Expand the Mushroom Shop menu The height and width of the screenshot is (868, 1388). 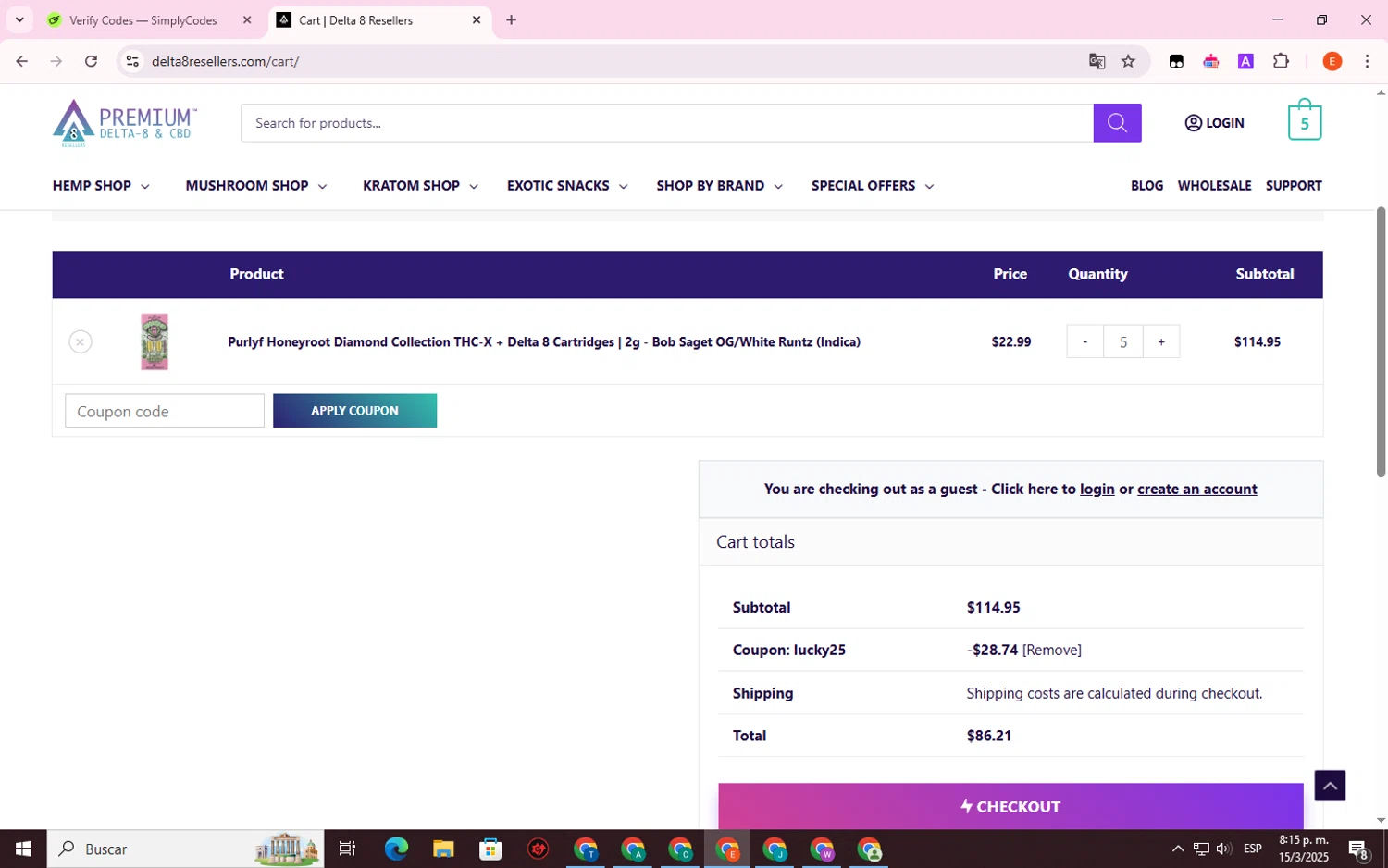click(256, 186)
